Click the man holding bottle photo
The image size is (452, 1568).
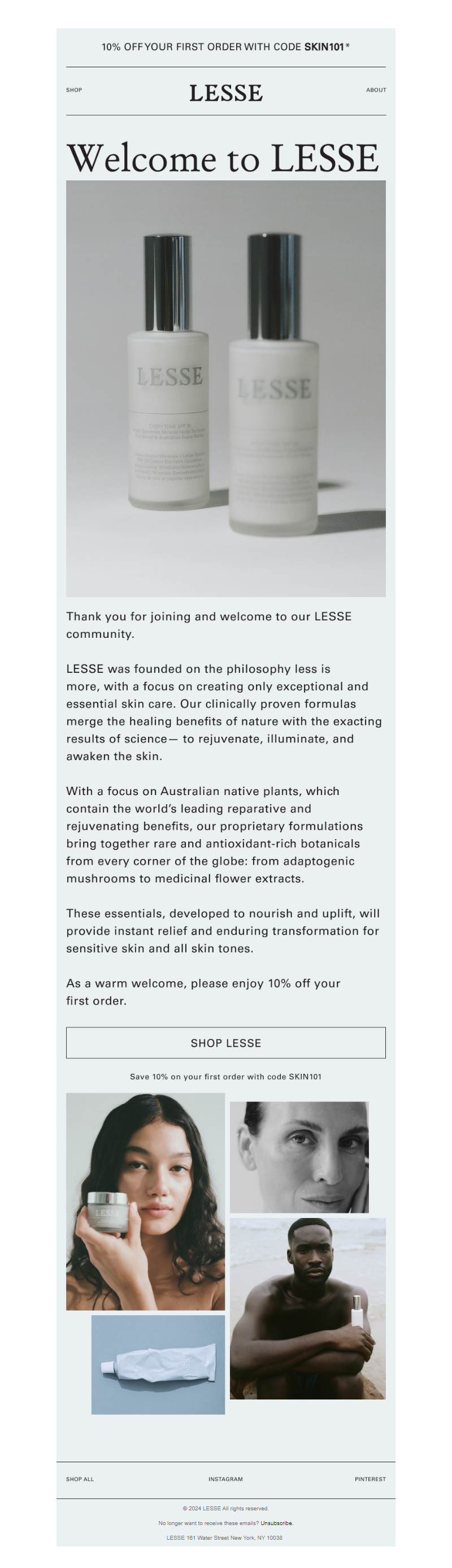[x=307, y=1307]
